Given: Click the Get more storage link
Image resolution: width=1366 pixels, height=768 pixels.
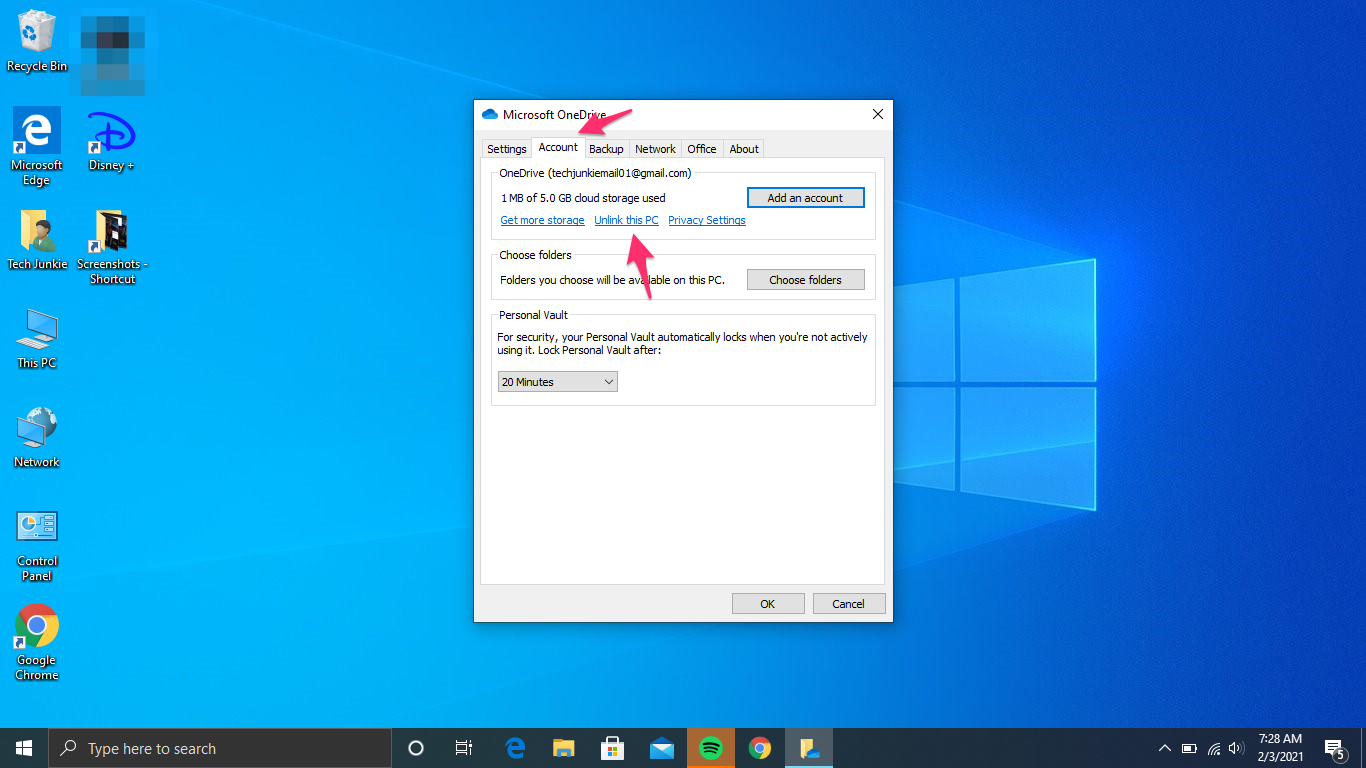Looking at the screenshot, I should pyautogui.click(x=542, y=220).
